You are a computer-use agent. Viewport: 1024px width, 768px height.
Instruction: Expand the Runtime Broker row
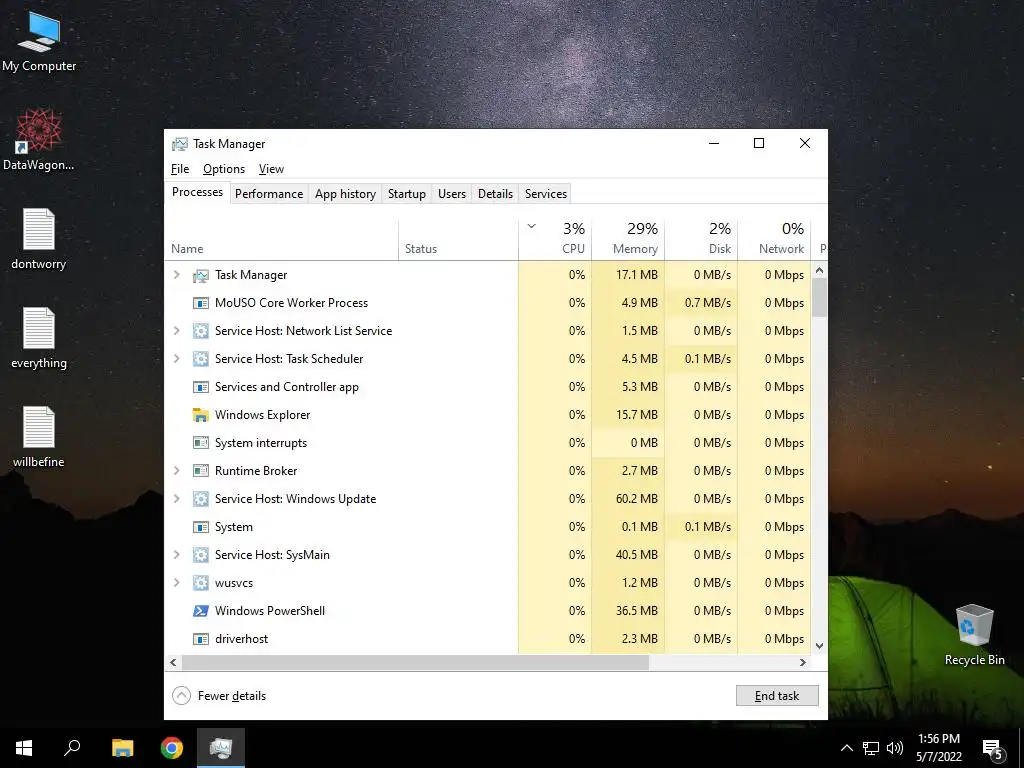[x=176, y=471]
